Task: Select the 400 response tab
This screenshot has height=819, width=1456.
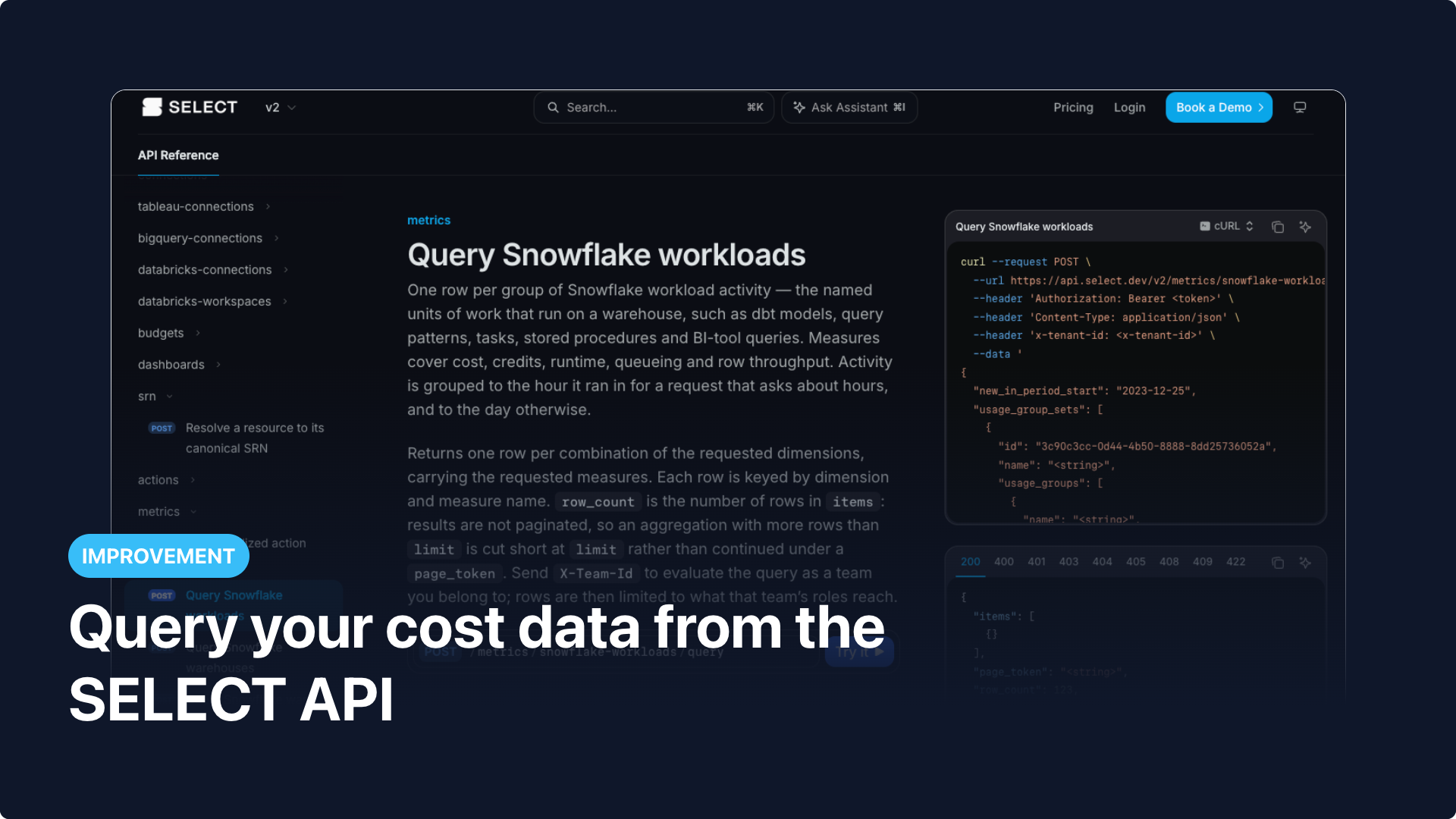Action: click(1003, 562)
